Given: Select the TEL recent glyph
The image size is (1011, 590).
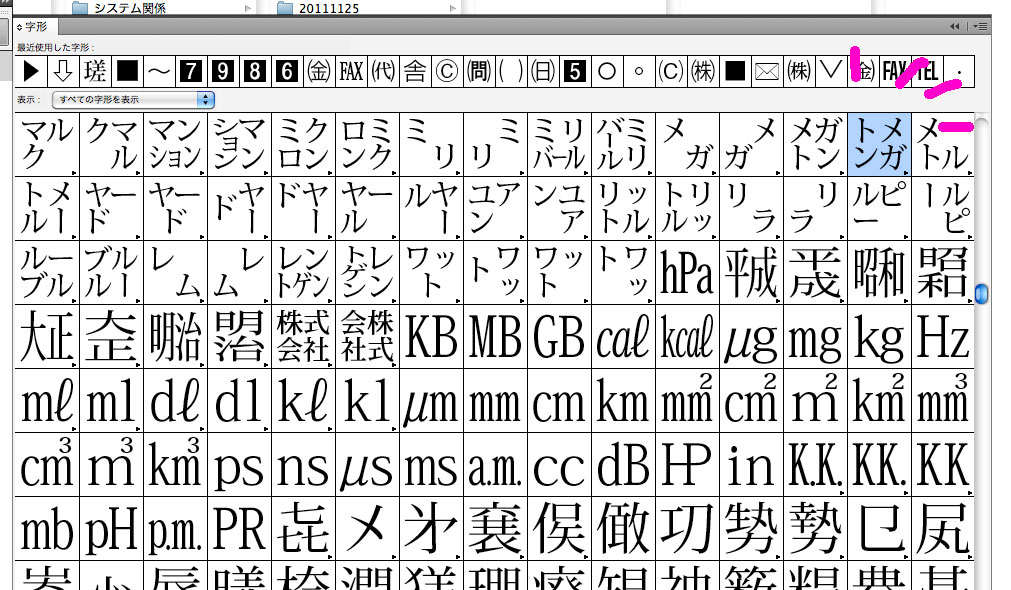Looking at the screenshot, I should pyautogui.click(x=927, y=71).
